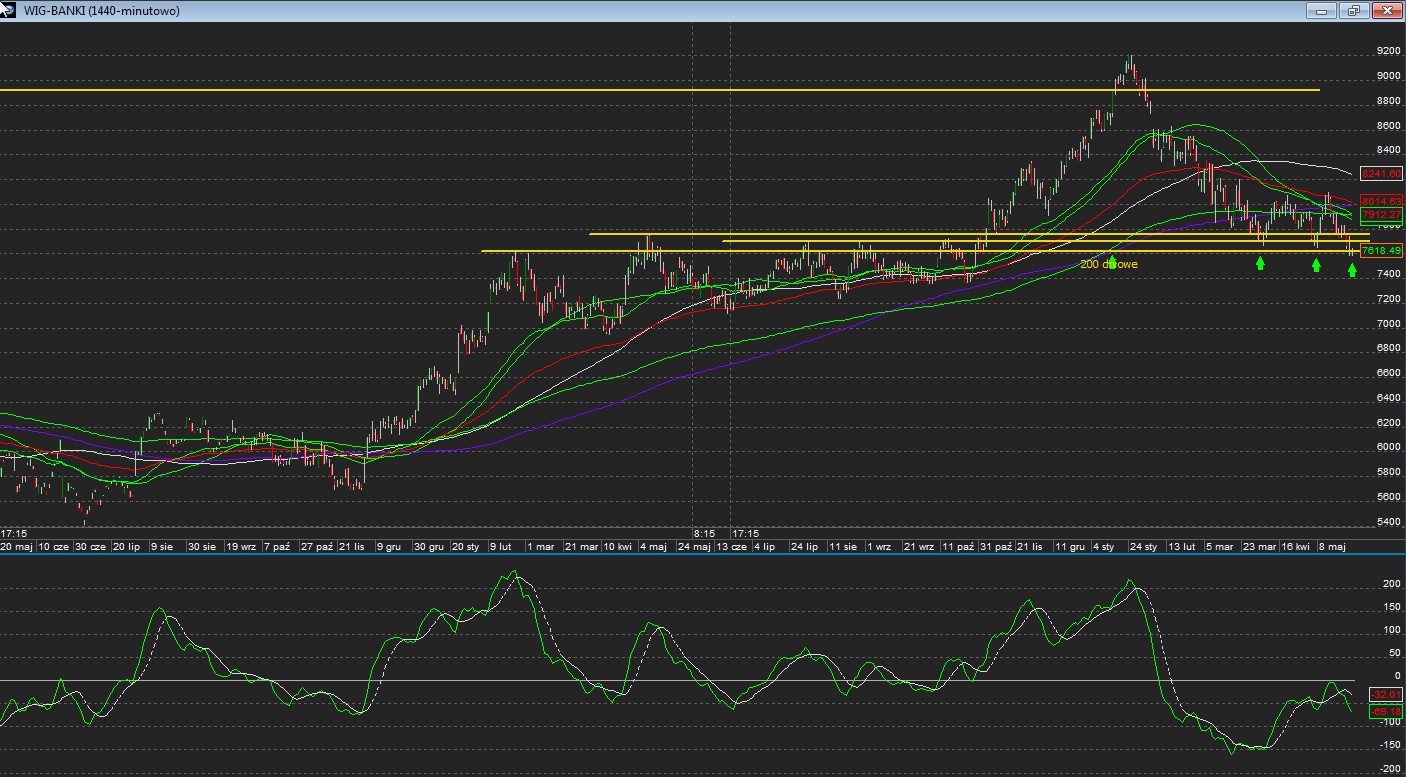Click the 6600 price axis label
The image size is (1406, 777).
(1388, 373)
